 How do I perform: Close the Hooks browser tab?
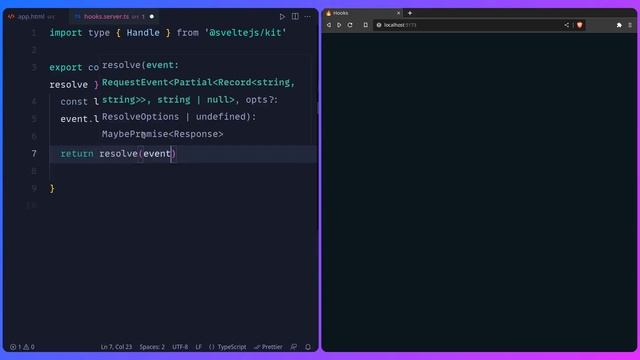[x=398, y=13]
